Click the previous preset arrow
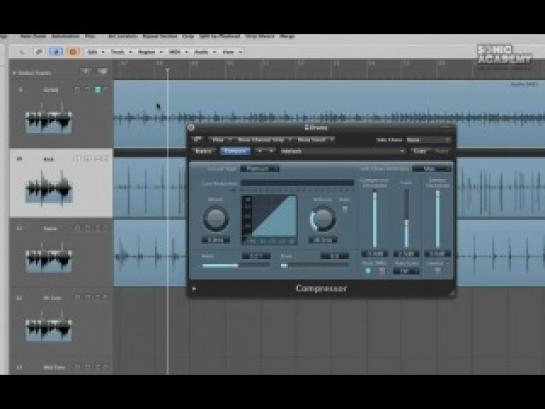The height and width of the screenshot is (409, 545). click(260, 151)
